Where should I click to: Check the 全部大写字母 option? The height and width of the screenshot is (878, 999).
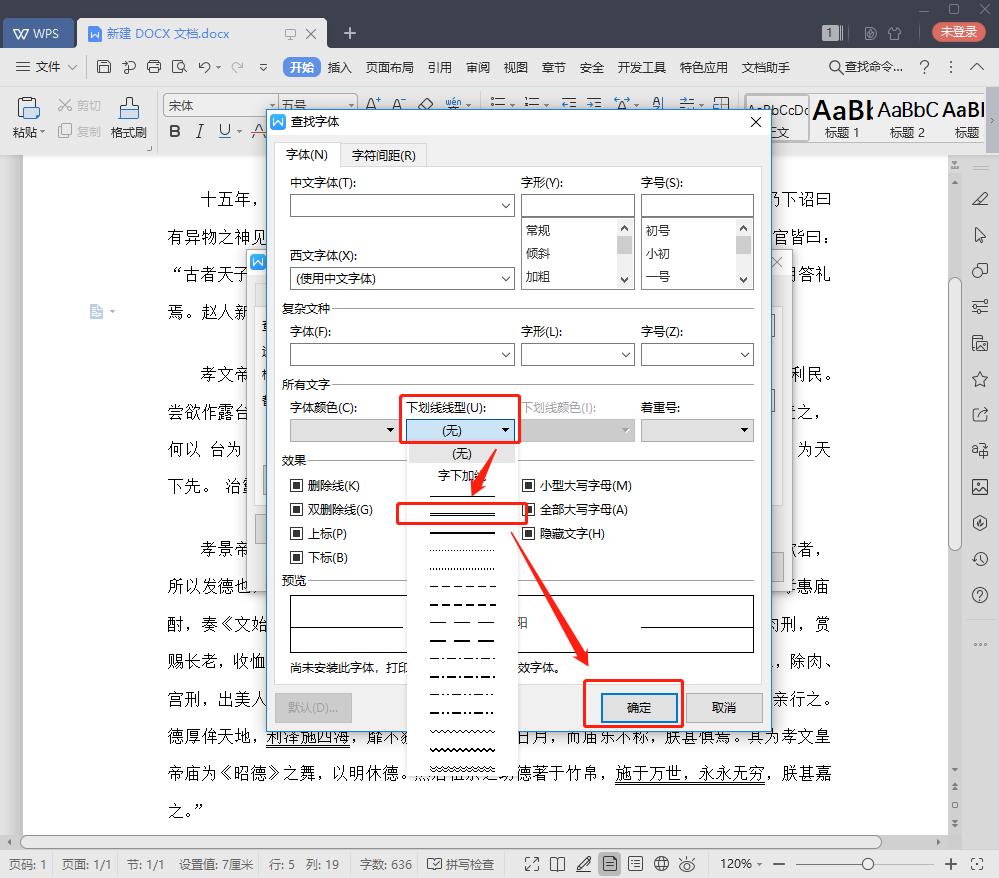(528, 509)
